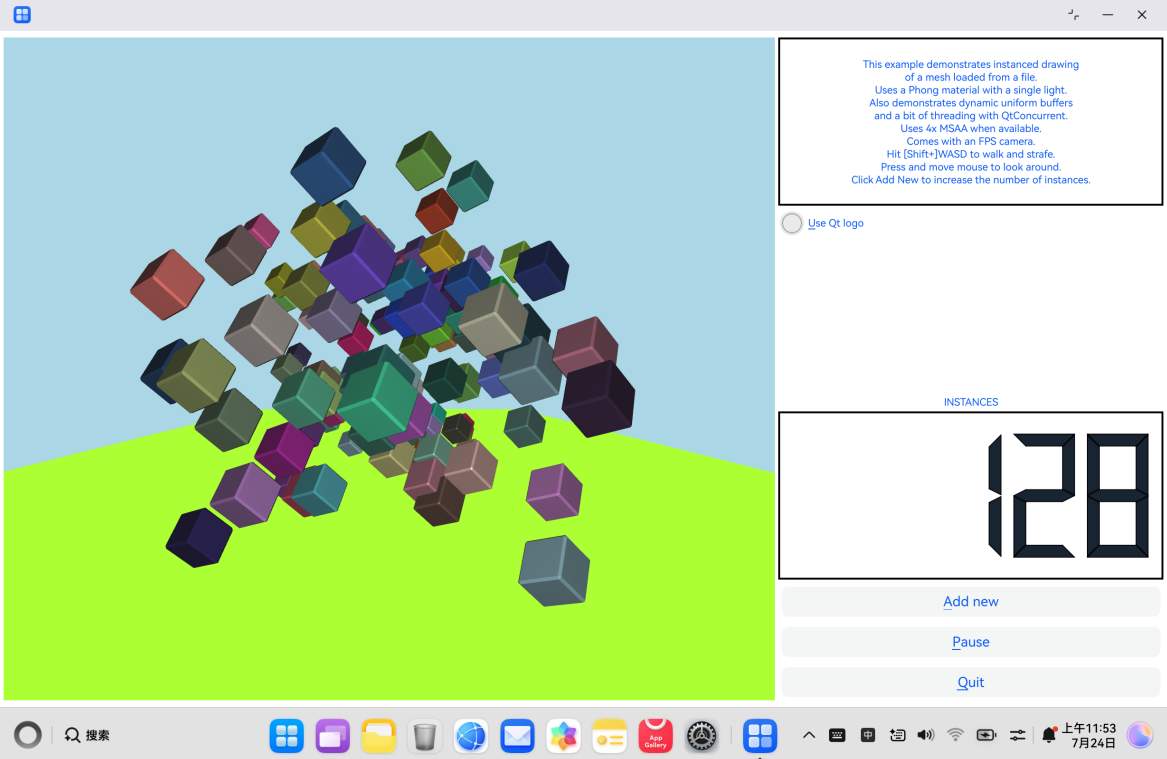Click the Add new button
The width and height of the screenshot is (1167, 759).
coord(971,601)
